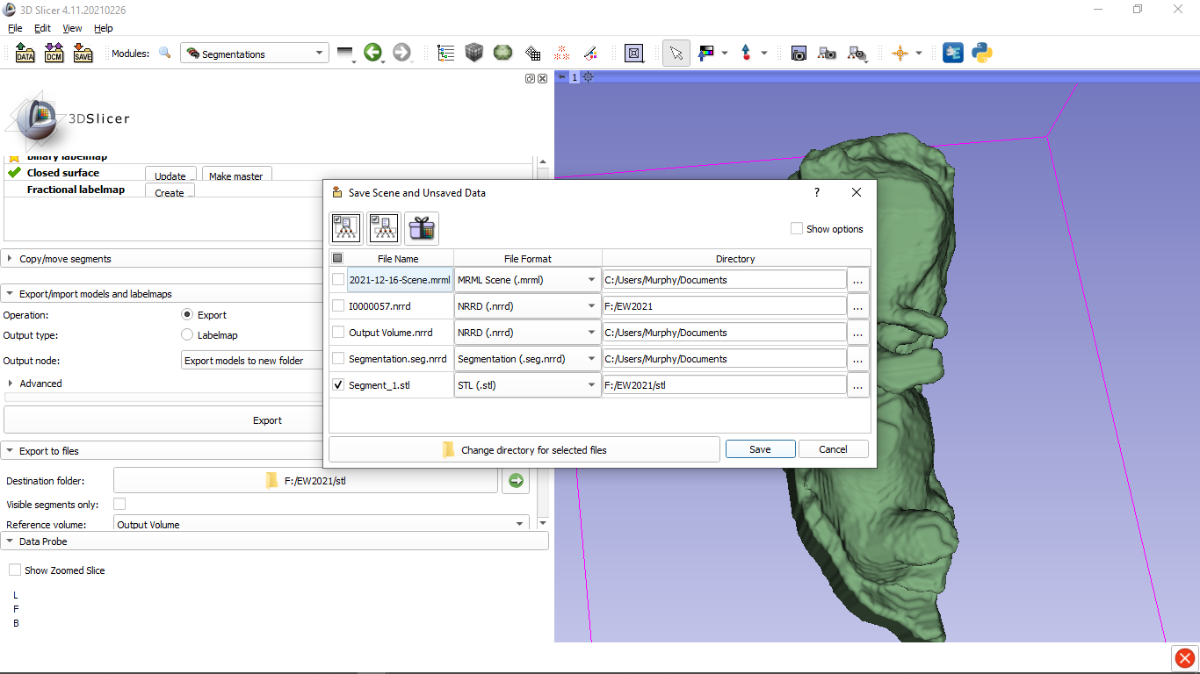Screen dimensions: 1200x674
Task: Click the screenshot capture icon
Action: tap(798, 52)
